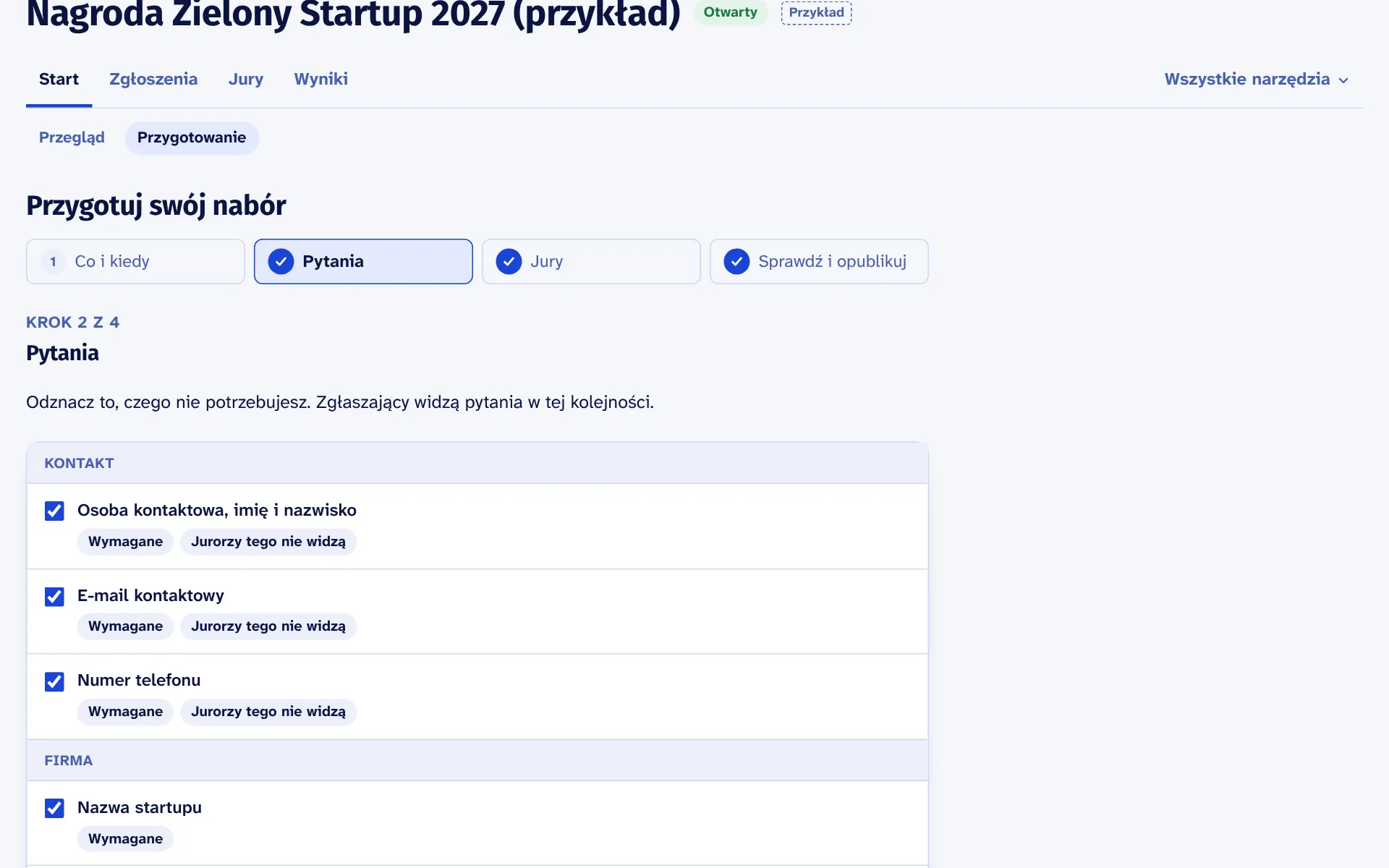Click the KONTAKT section header
Screen dimensions: 1389x868
pyautogui.click(x=477, y=463)
